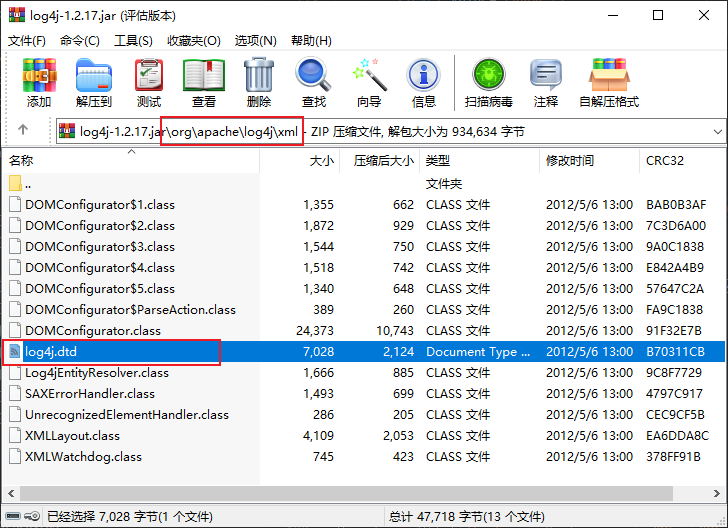This screenshot has height=528, width=728.
Task: Click file icon of XMLLayout.class
Action: click(15, 436)
